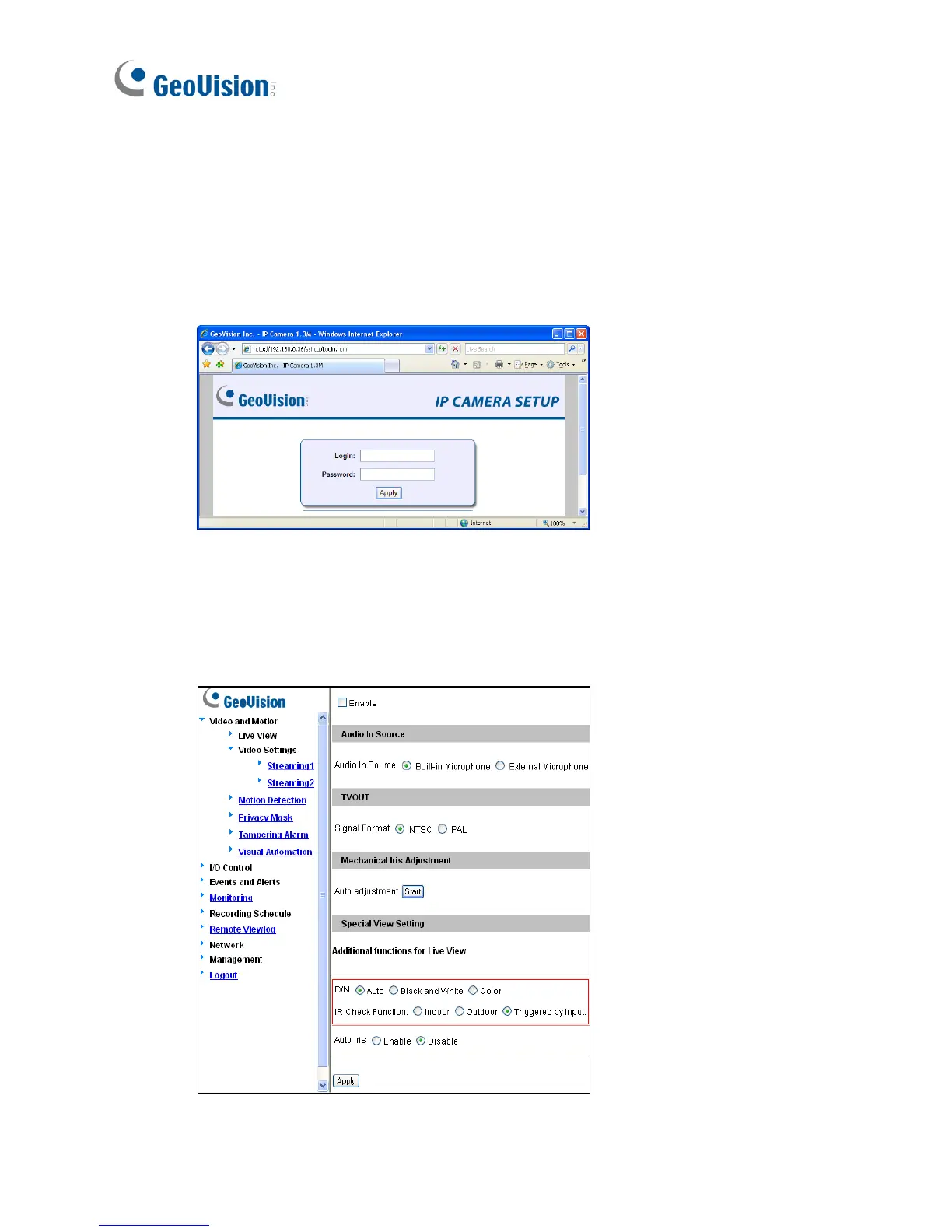Click the red Stop loading icon

click(455, 349)
